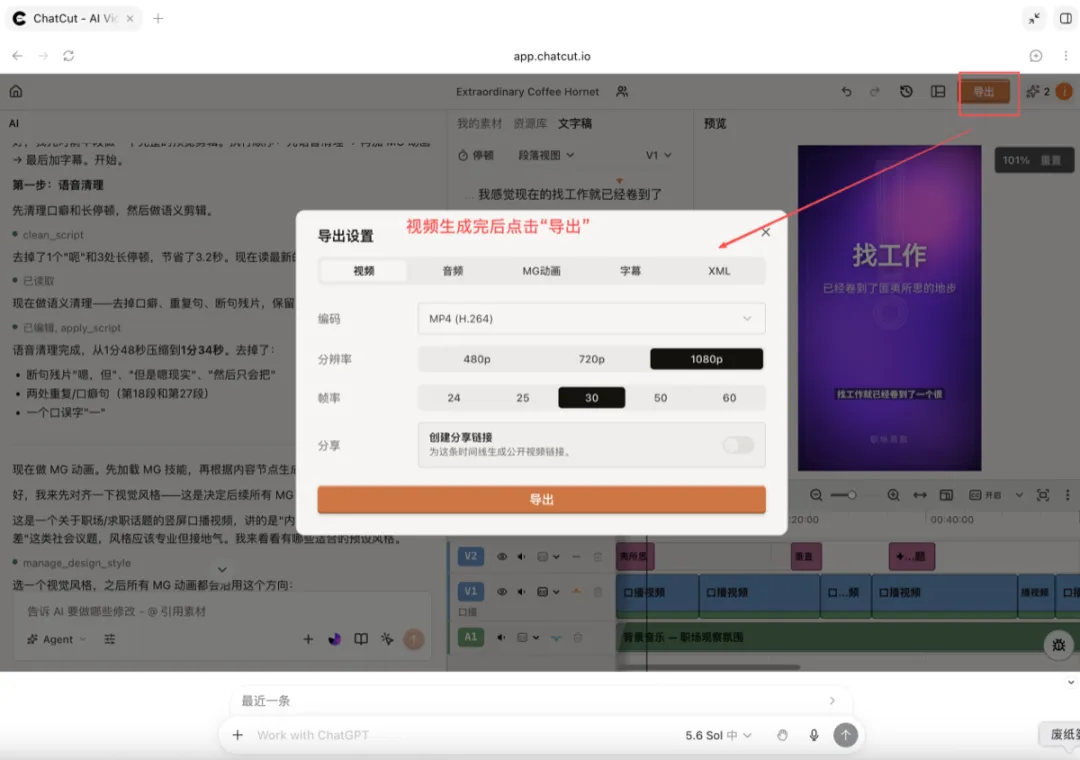Go to the home icon in ChatCut
The width and height of the screenshot is (1080, 760).
pos(16,91)
